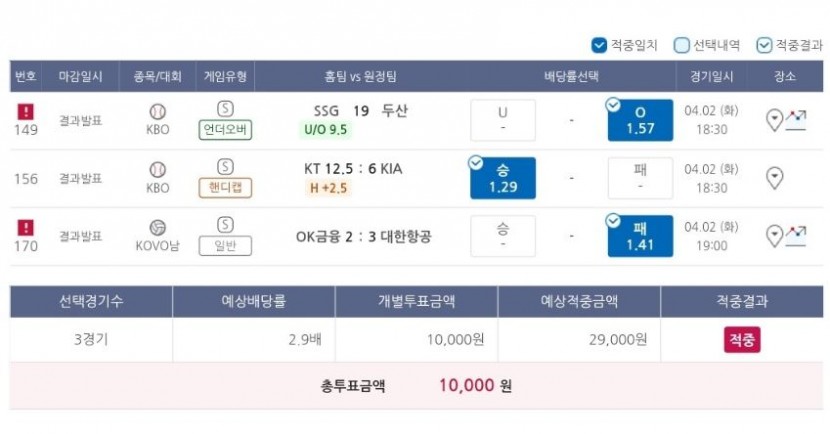Select the 패 1.41 odds for OK금융 match
Viewport: 830px width, 434px height.
[640, 236]
